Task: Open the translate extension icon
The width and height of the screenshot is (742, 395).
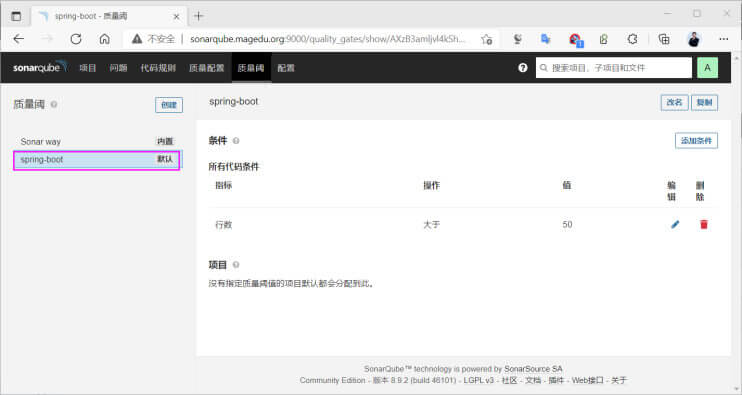Action: pos(546,39)
